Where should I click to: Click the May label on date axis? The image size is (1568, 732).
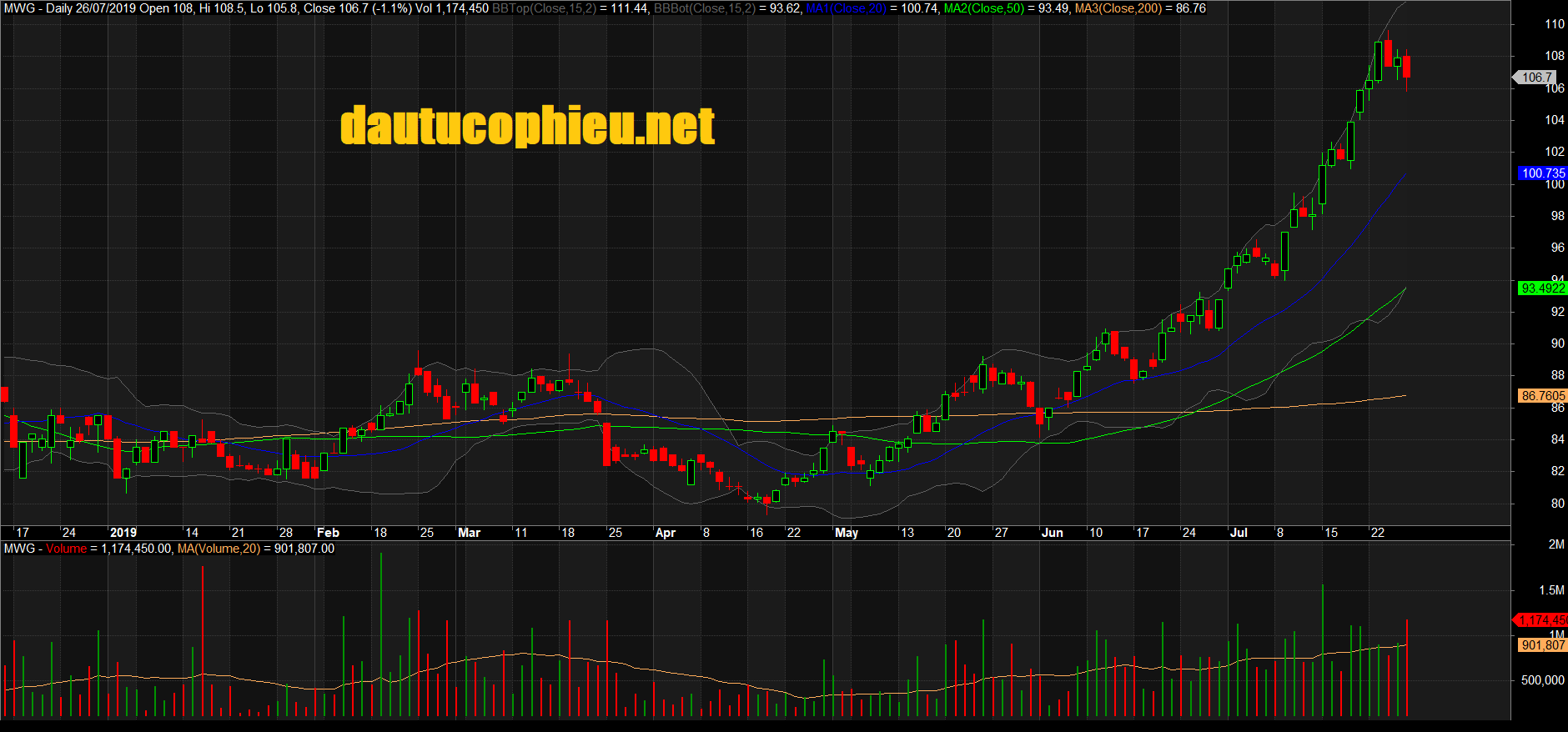click(846, 533)
